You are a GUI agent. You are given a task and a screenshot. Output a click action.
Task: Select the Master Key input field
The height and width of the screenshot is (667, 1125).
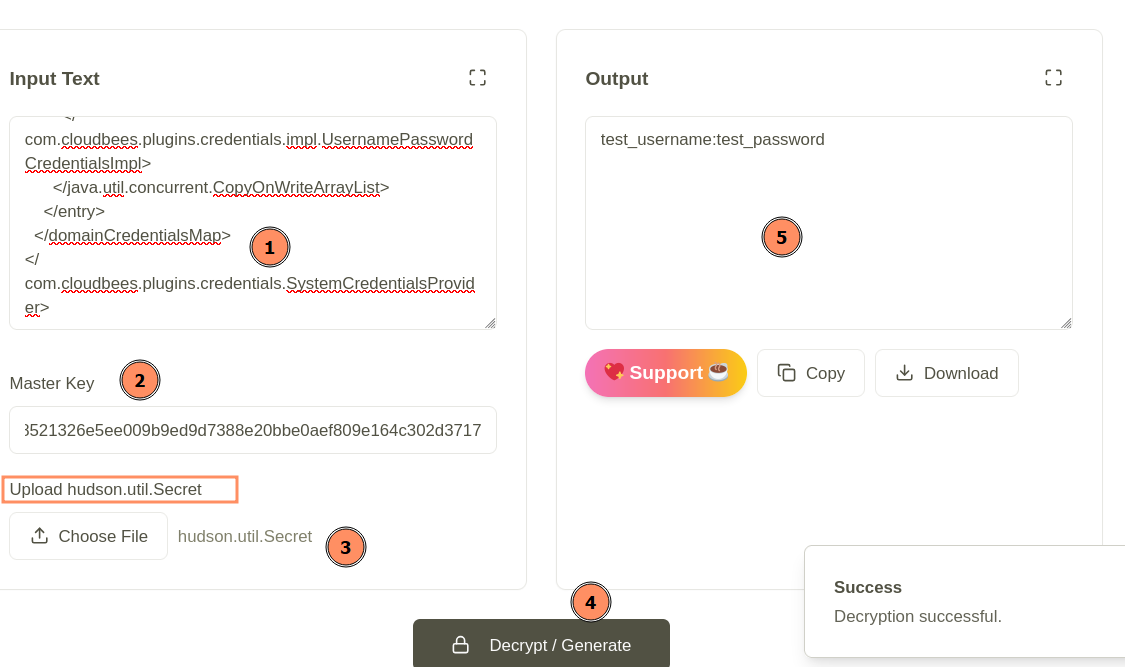[x=252, y=429]
